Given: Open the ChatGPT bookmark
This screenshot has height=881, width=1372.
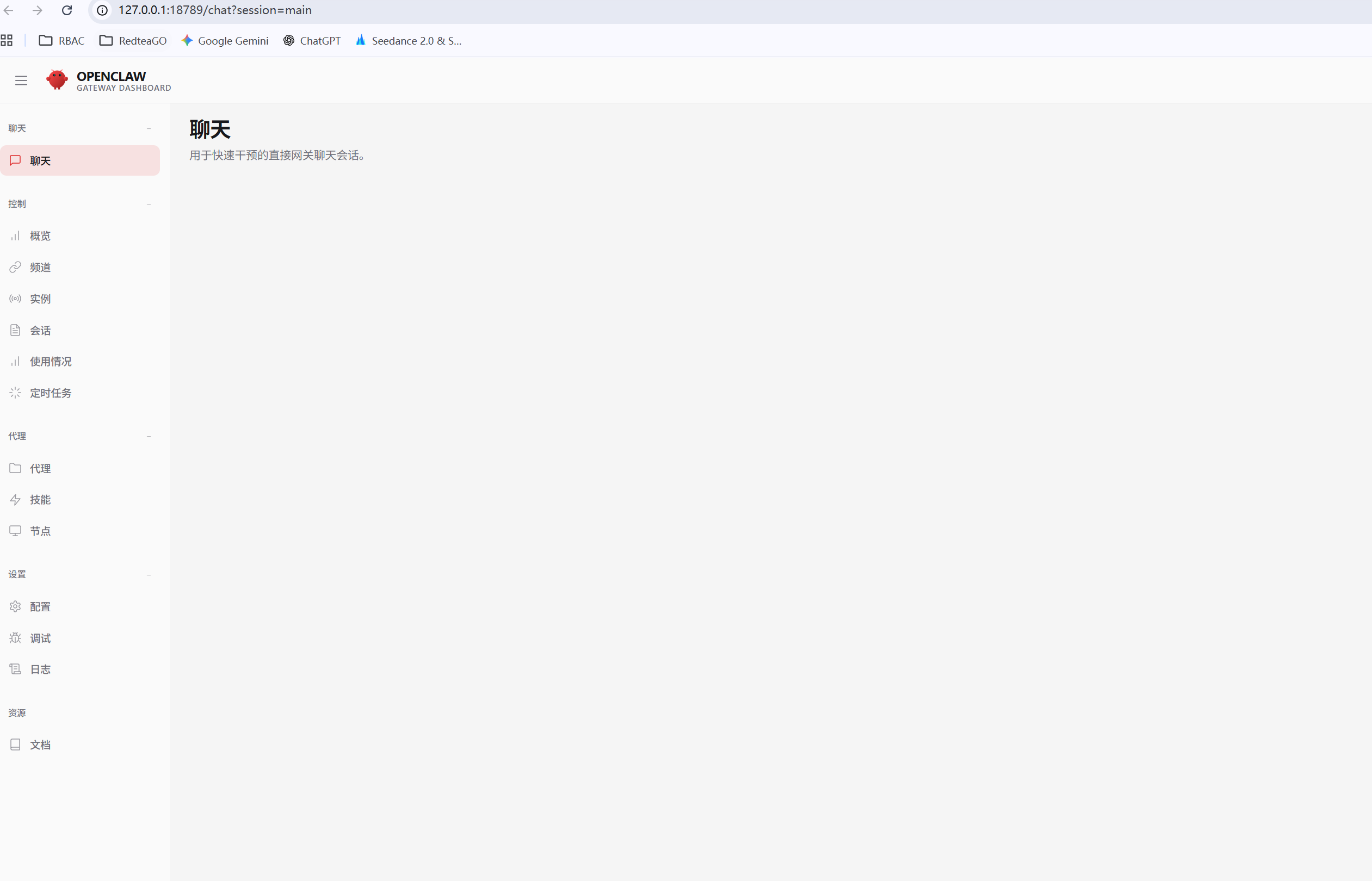Looking at the screenshot, I should point(312,41).
